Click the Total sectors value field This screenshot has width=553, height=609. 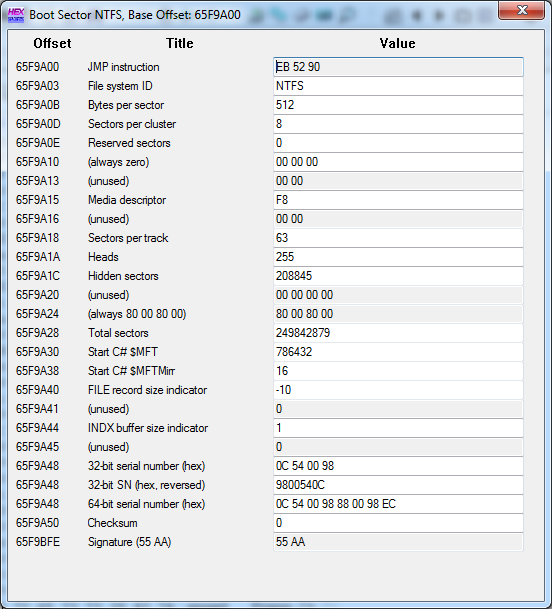tap(398, 333)
